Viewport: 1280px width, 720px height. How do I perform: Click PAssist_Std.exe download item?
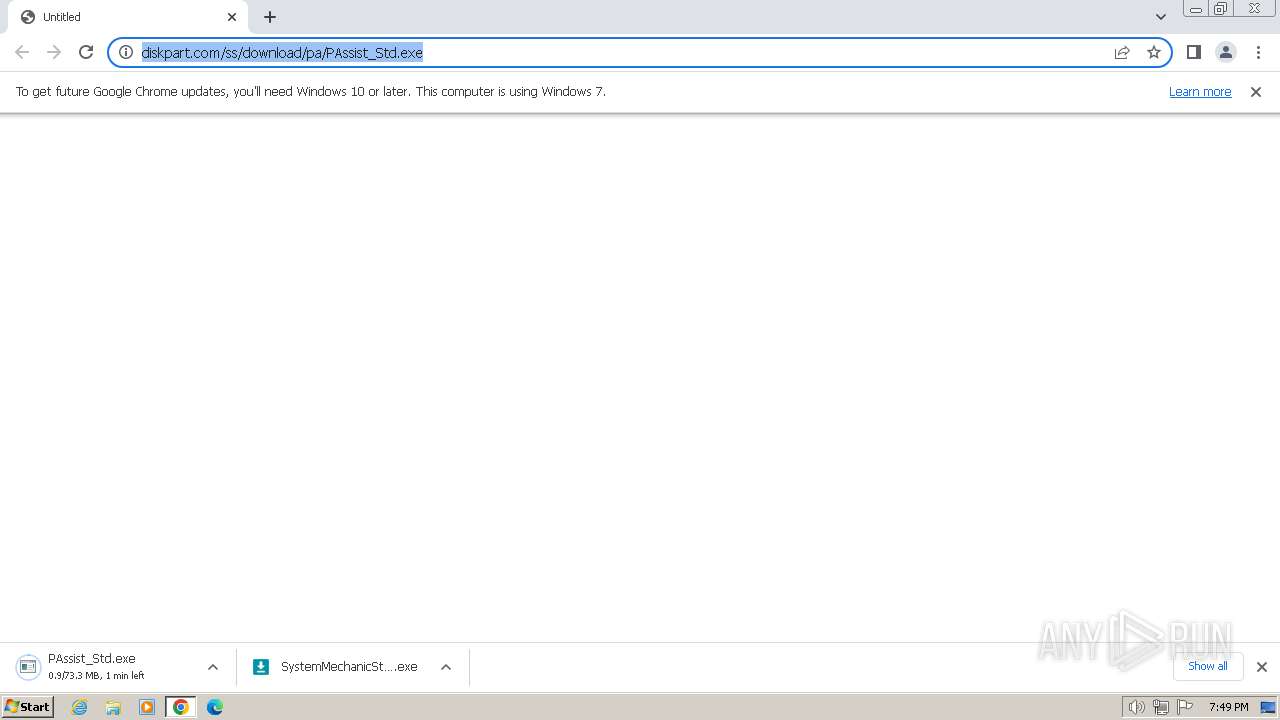coord(107,667)
